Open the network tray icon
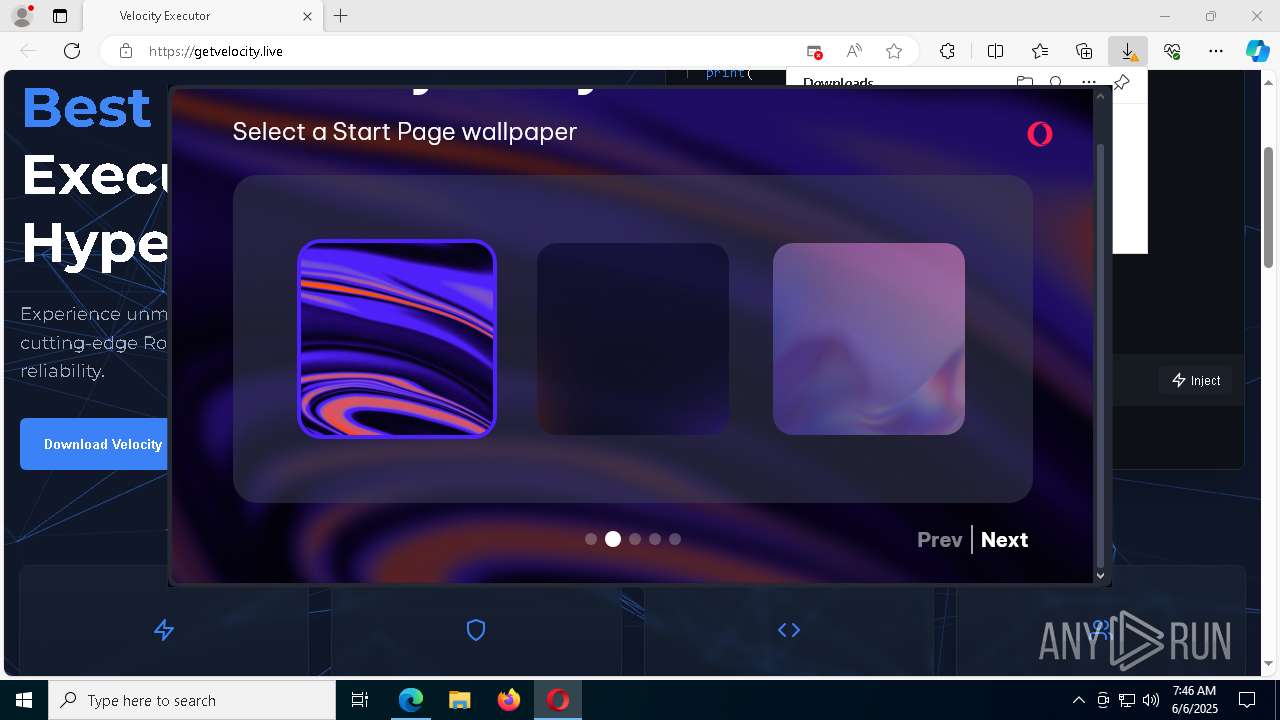 (x=1127, y=700)
